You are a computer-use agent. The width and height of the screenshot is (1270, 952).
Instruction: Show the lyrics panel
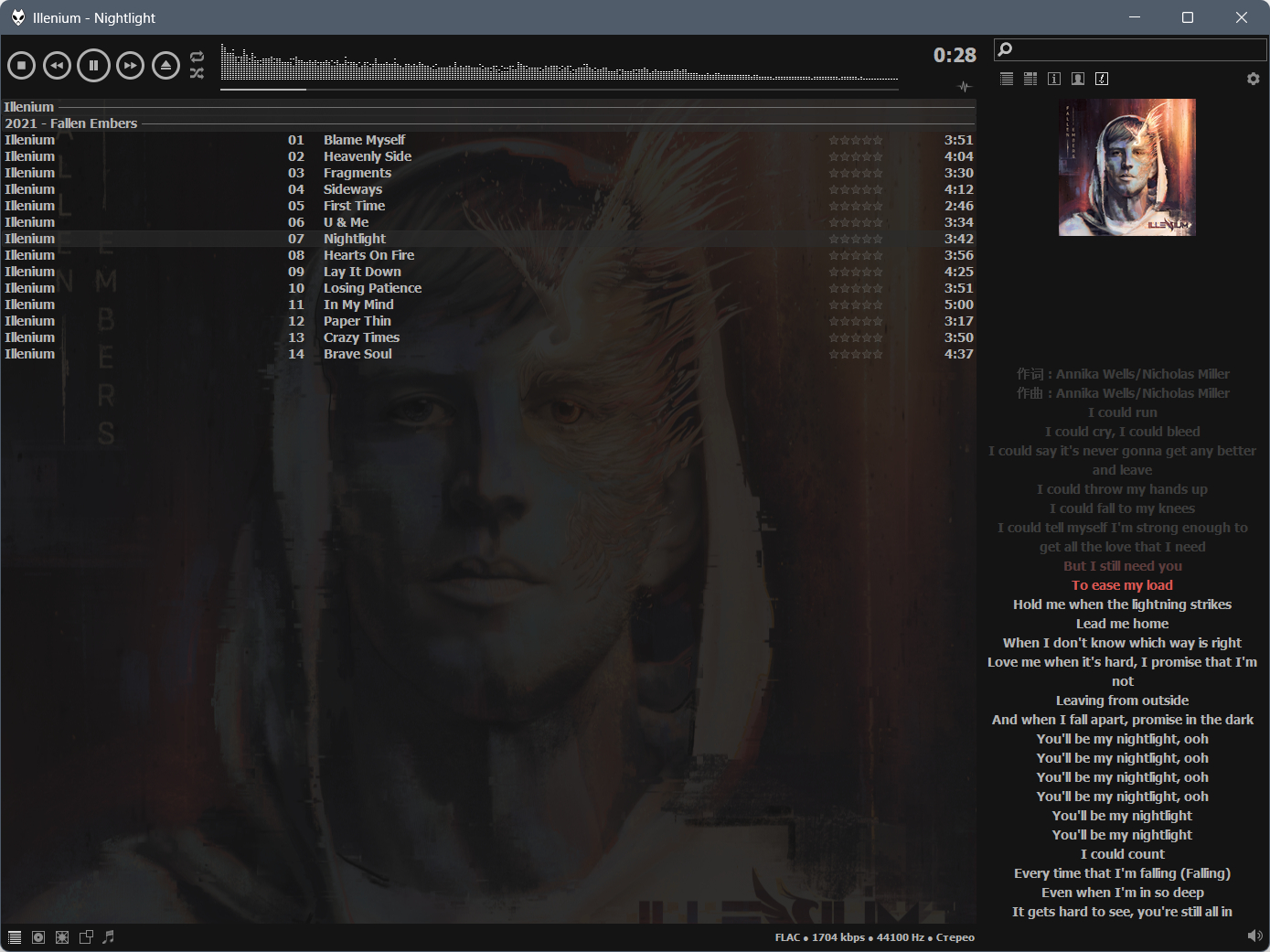point(1102,79)
